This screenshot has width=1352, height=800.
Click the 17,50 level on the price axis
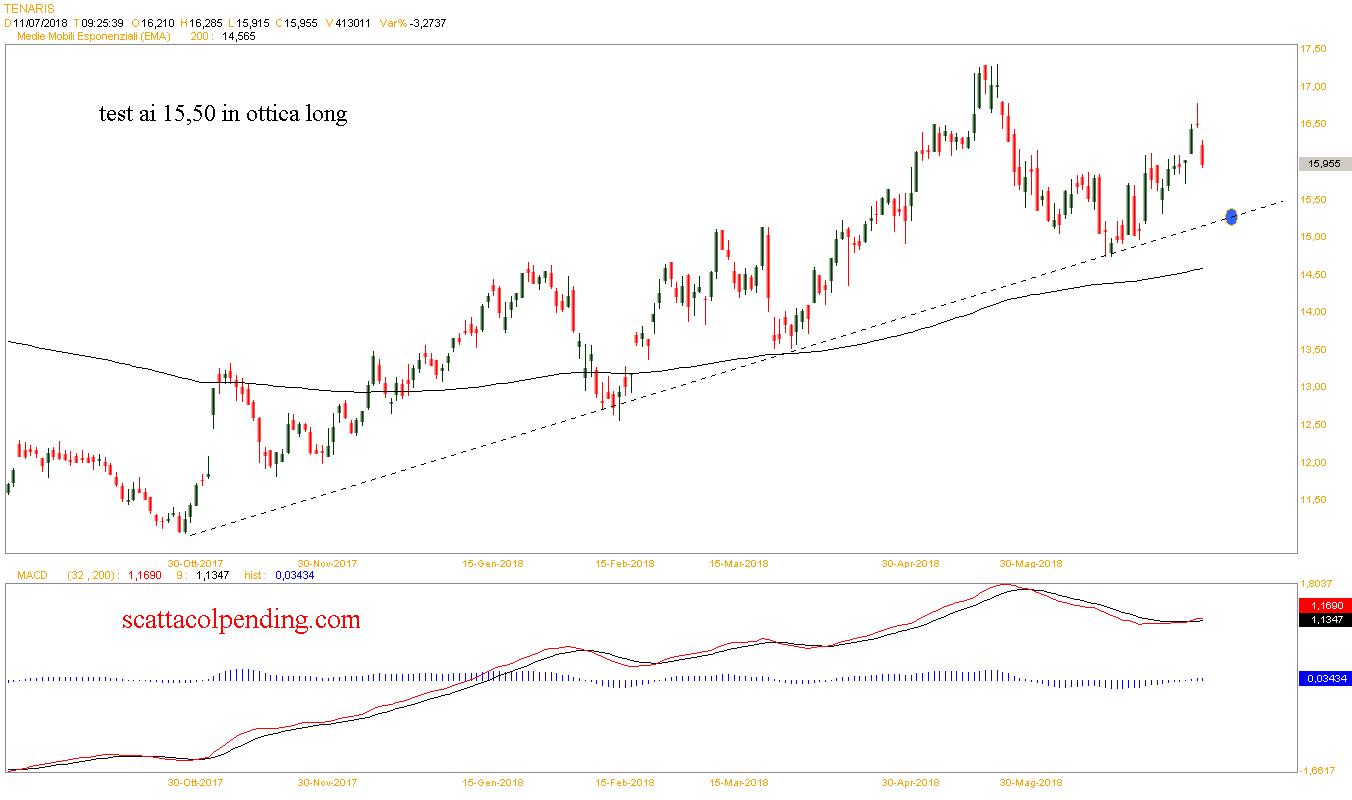1312,48
